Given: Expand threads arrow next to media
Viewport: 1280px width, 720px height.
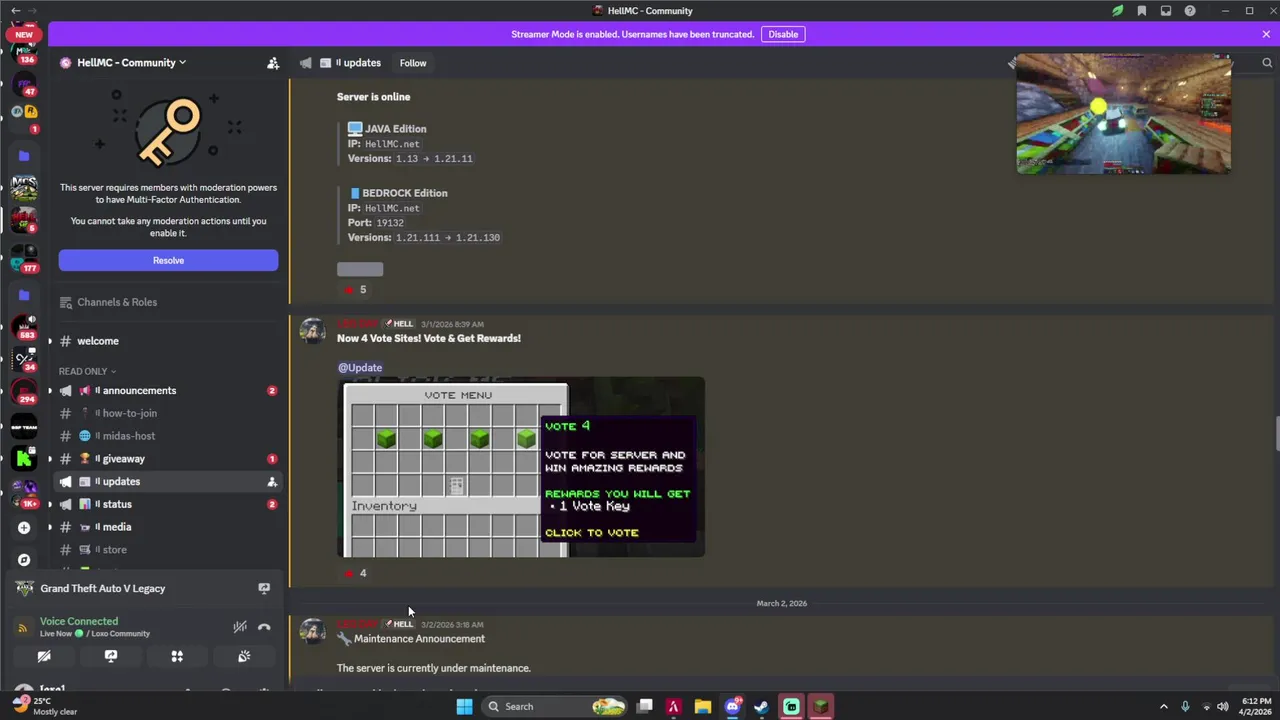Looking at the screenshot, I should tap(50, 527).
